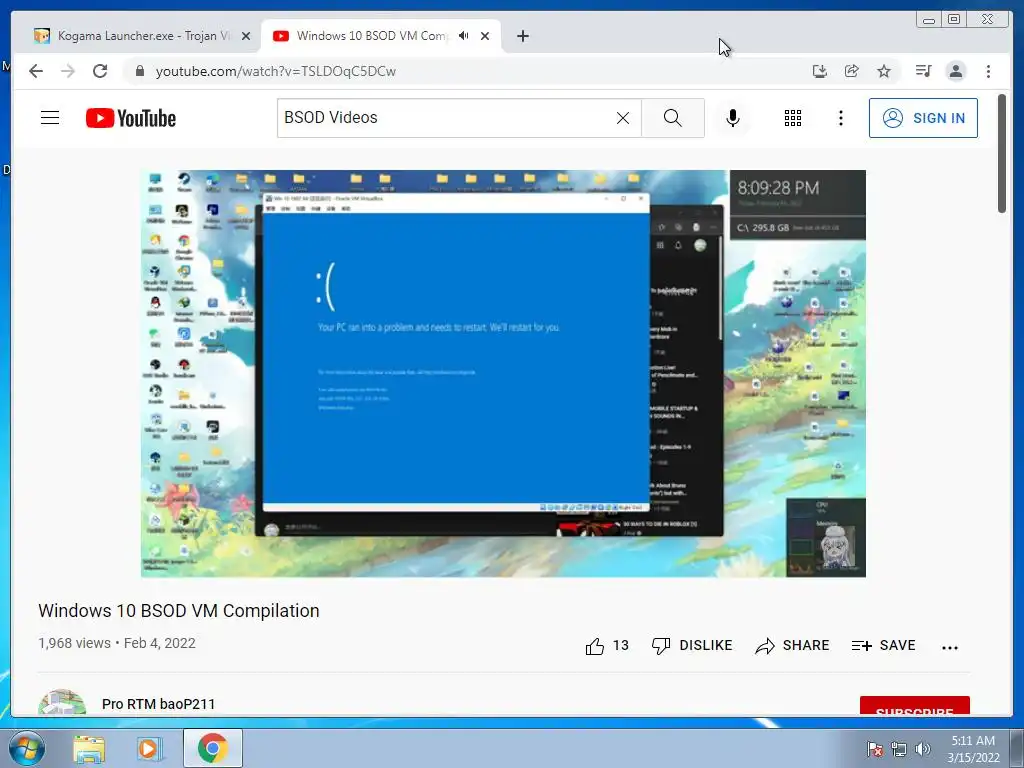This screenshot has height=768, width=1024.
Task: Click the video player to pause
Action: coord(503,374)
